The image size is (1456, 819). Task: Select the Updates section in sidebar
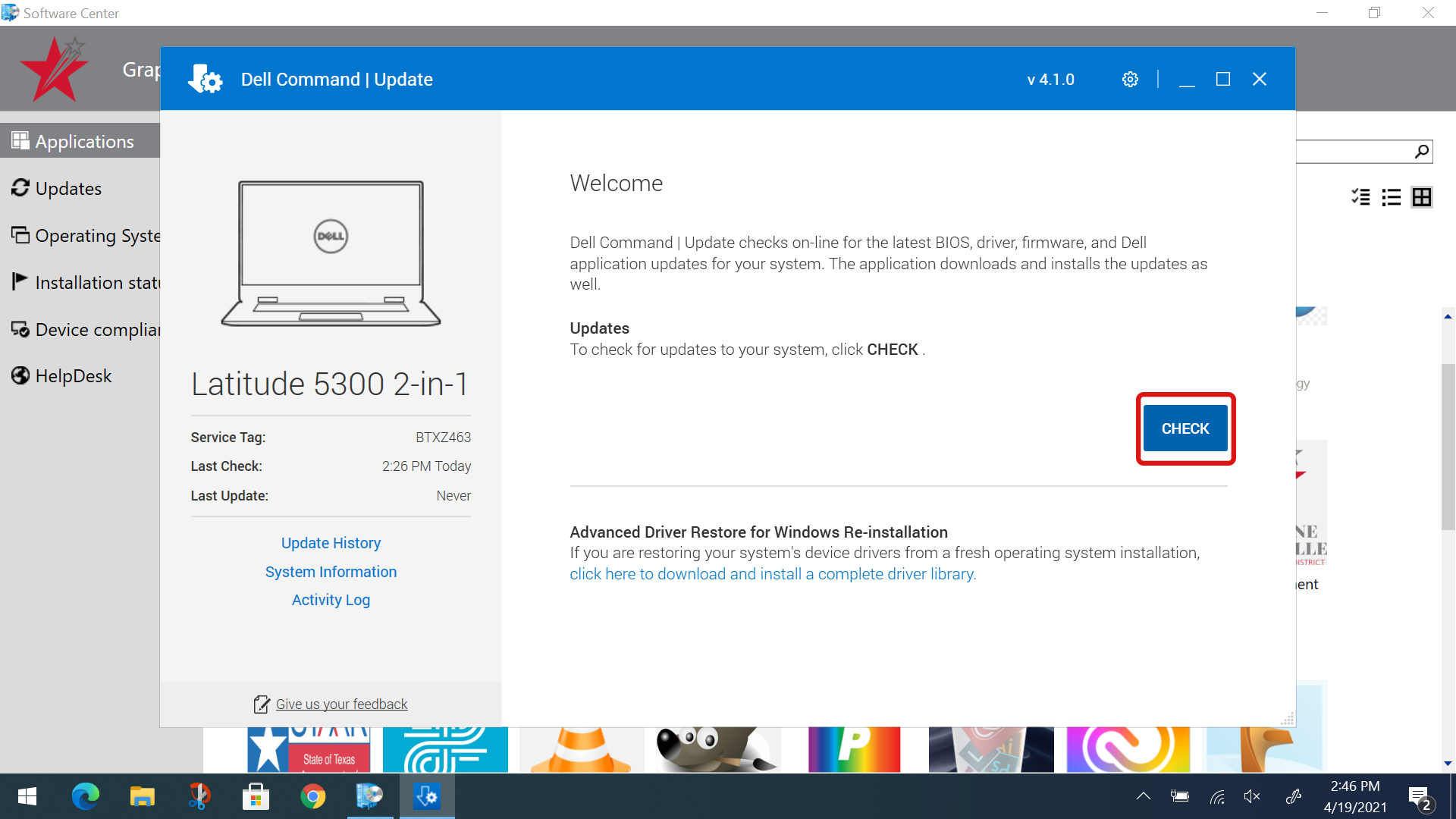click(68, 188)
